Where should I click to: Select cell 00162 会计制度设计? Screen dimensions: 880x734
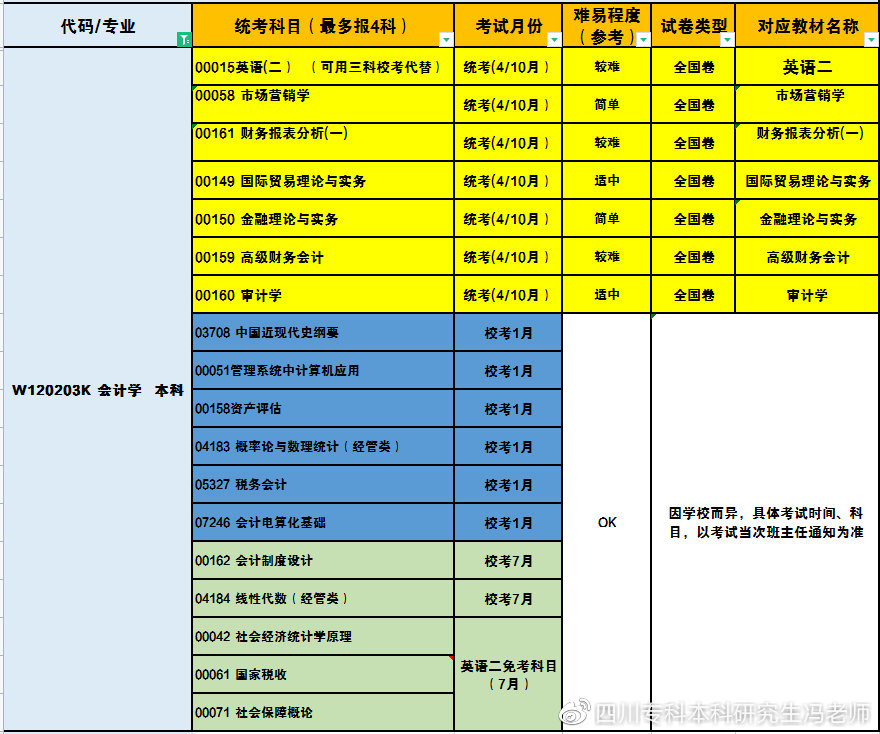coord(323,561)
